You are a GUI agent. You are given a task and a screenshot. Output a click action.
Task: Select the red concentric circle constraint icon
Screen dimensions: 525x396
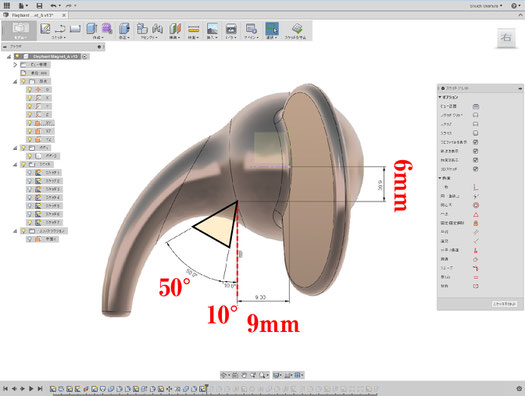click(x=476, y=205)
